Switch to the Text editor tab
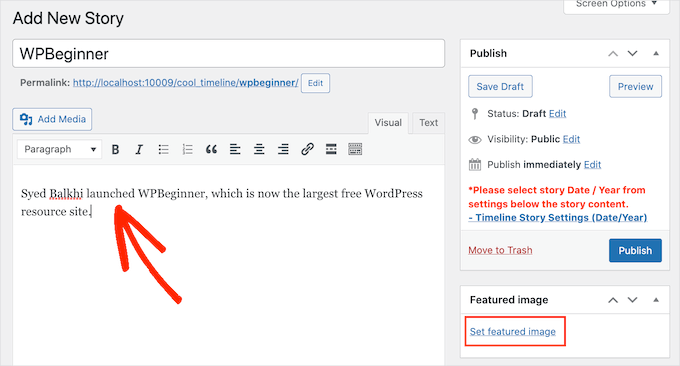The width and height of the screenshot is (680, 366). click(x=428, y=123)
